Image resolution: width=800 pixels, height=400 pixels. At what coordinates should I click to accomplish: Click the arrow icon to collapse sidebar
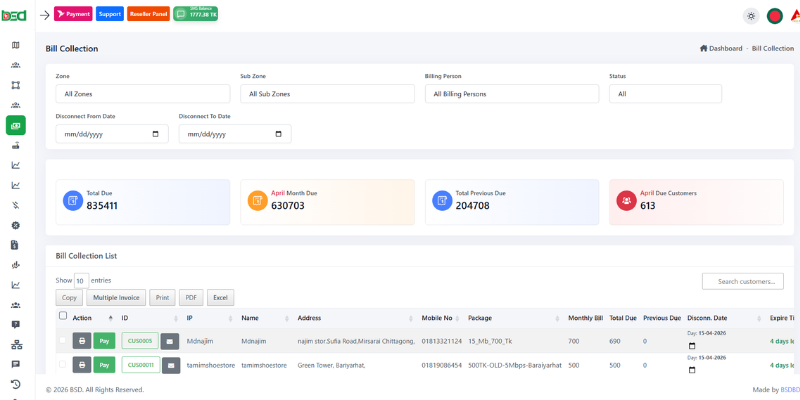point(44,15)
